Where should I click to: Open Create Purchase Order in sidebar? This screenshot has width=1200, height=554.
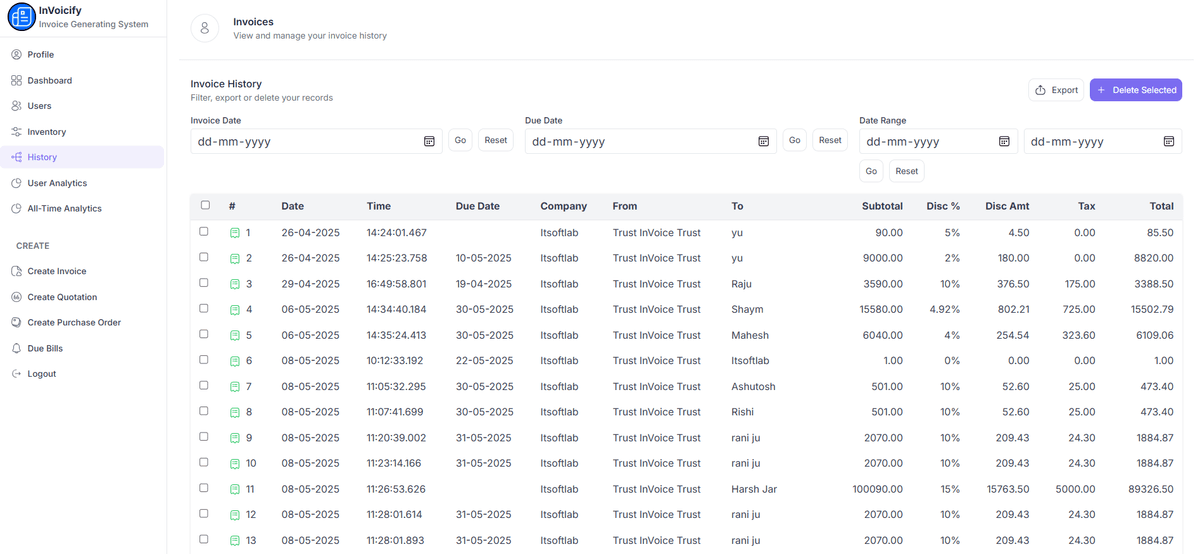click(x=82, y=322)
